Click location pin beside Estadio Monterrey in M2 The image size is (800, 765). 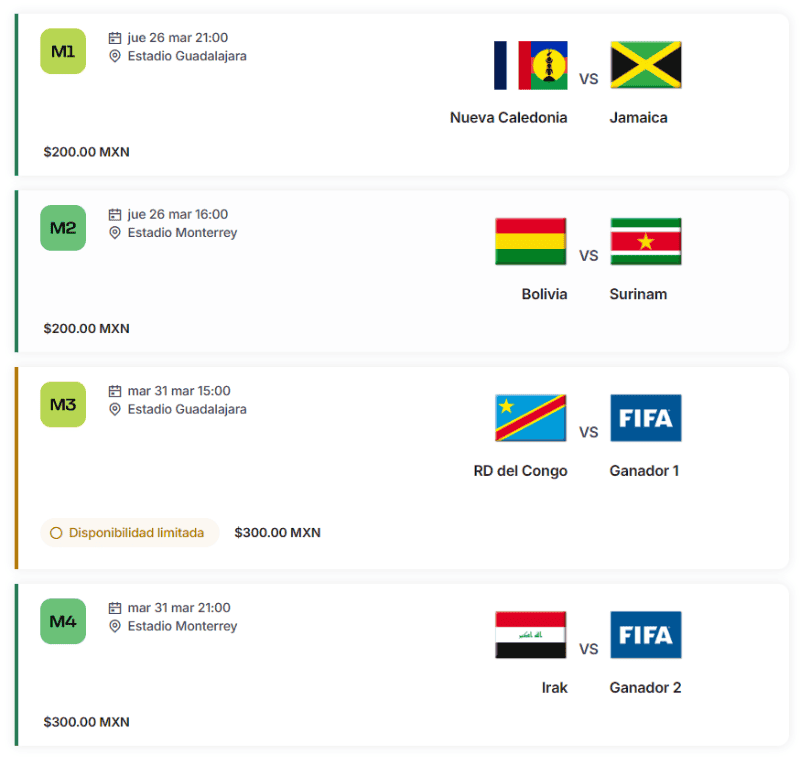tap(115, 233)
